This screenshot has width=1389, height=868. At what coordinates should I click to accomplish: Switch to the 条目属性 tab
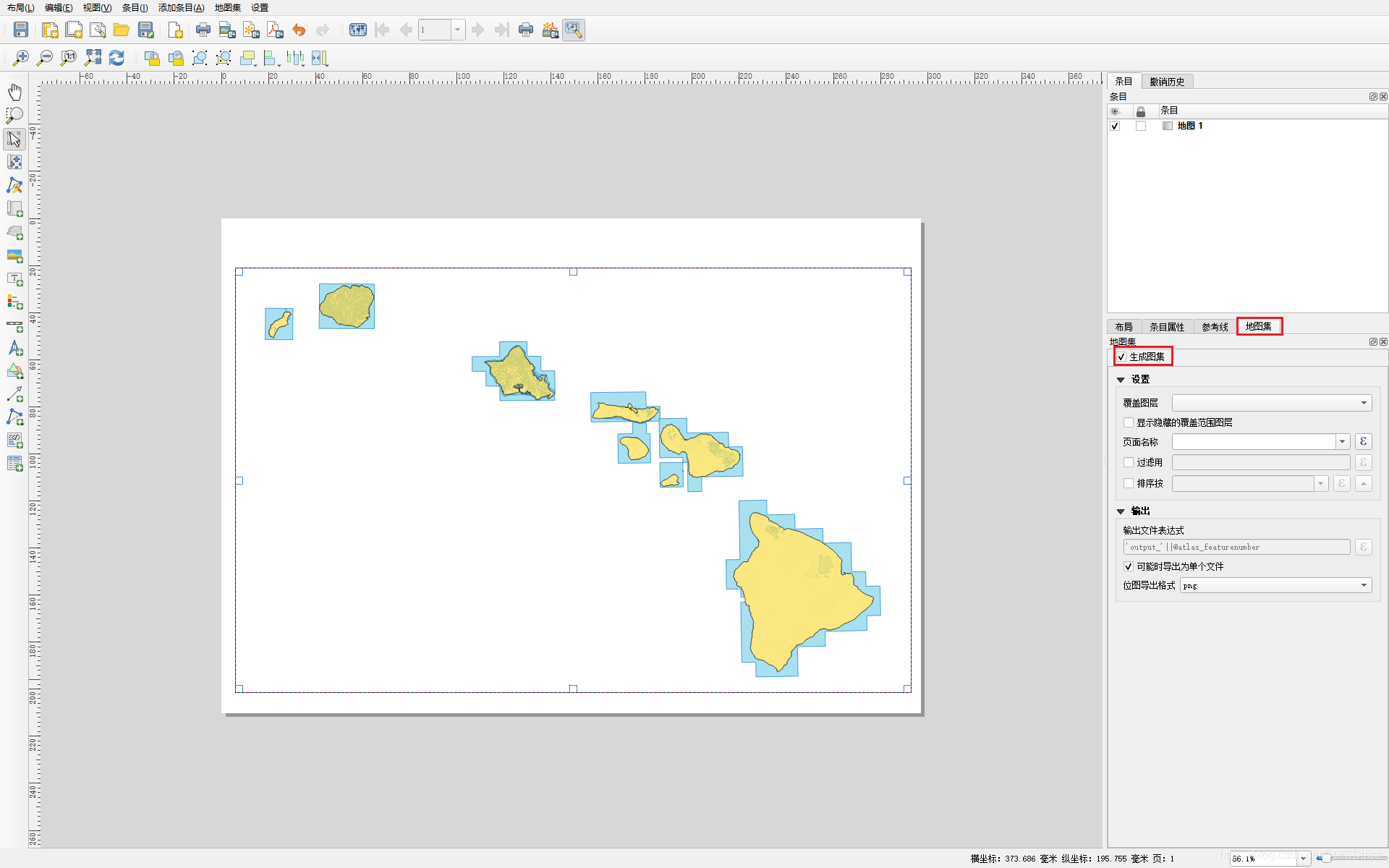[1166, 327]
